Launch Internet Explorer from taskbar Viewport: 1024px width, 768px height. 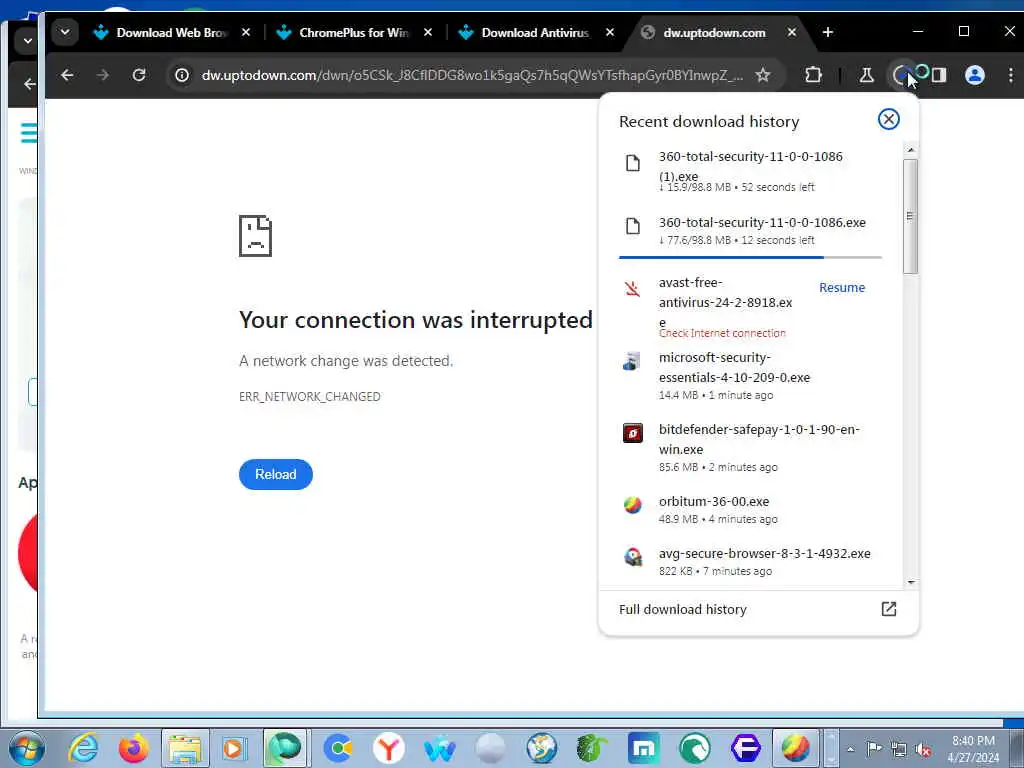(x=83, y=748)
